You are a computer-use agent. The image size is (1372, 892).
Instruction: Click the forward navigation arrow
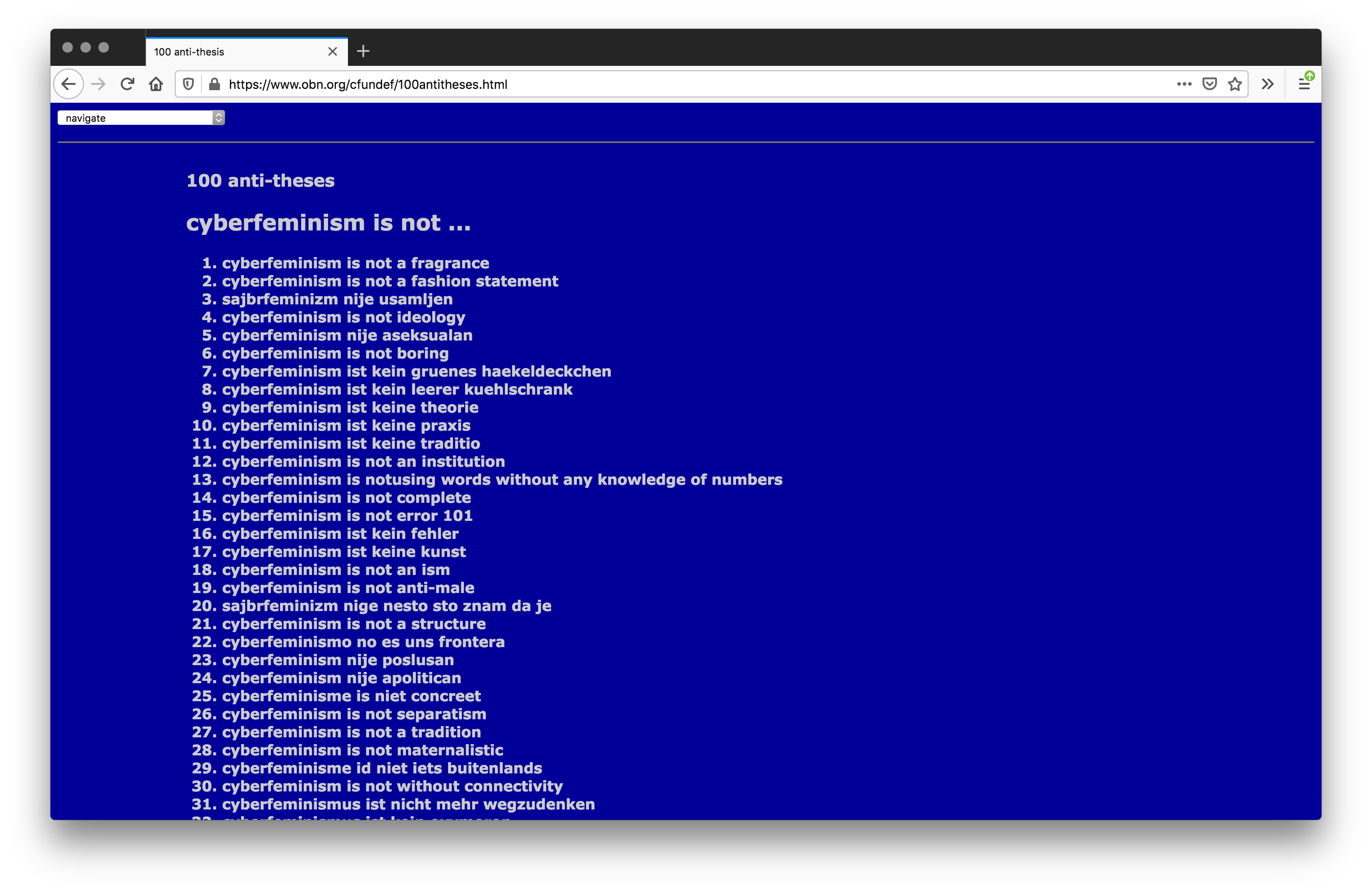pos(99,84)
